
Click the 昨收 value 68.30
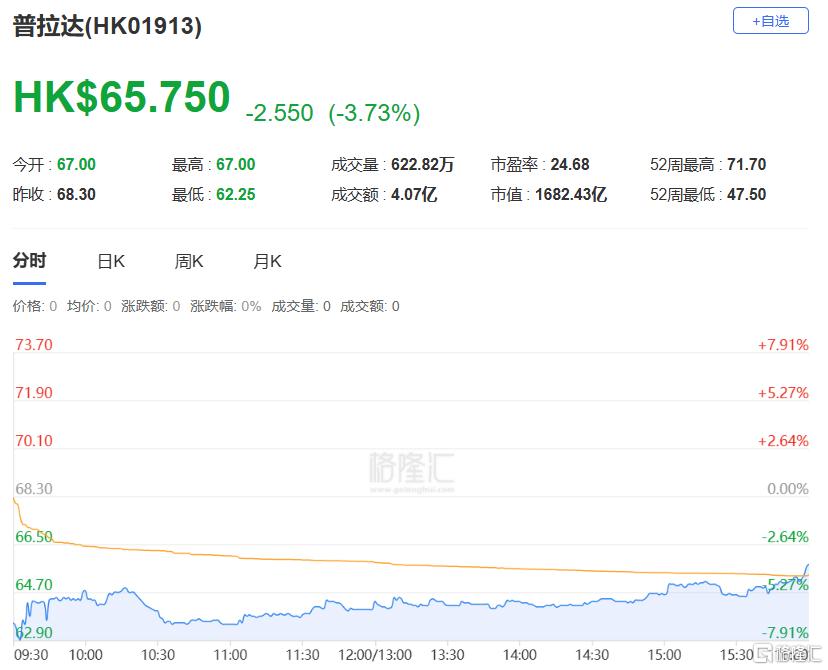[77, 194]
